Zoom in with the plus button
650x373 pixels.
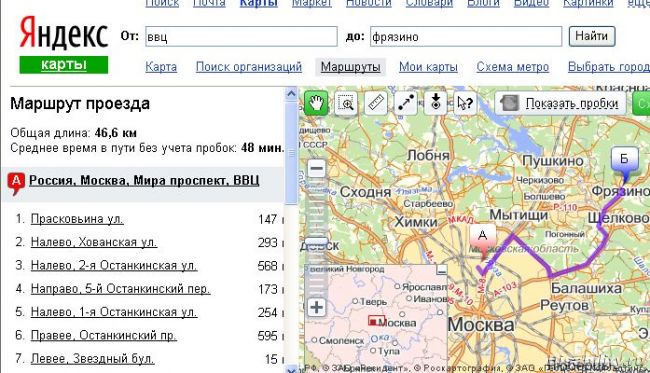point(317,308)
